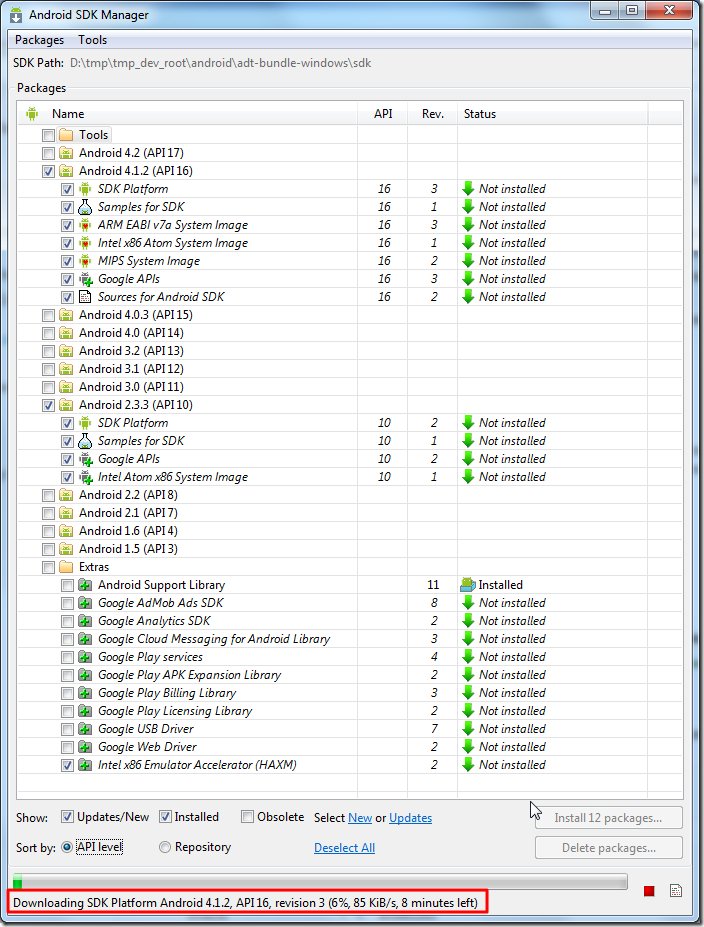This screenshot has width=704, height=927.
Task: Click Intel x86 Atom System Image icon
Action: pyautogui.click(x=85, y=243)
